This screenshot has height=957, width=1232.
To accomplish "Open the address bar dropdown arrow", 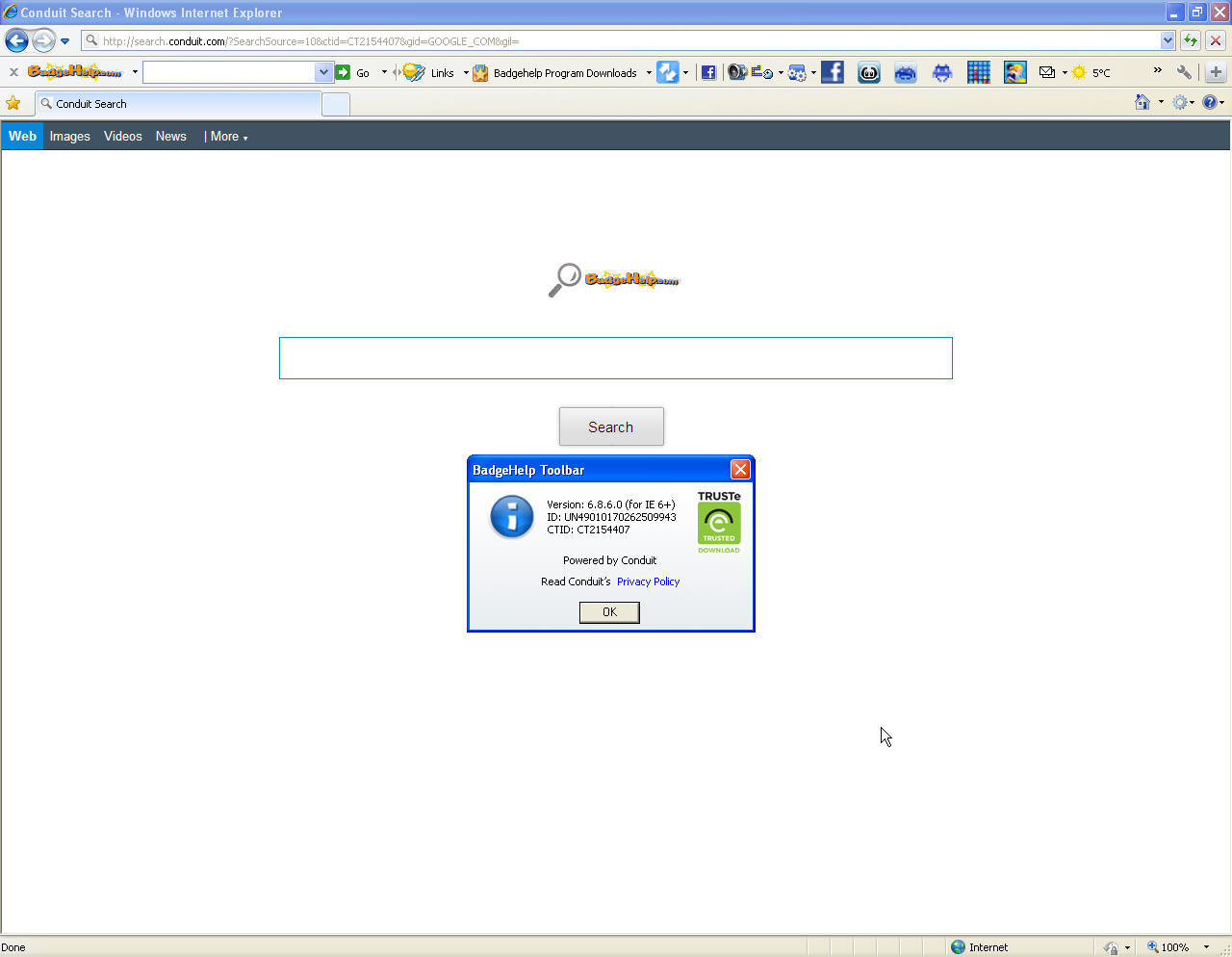I will (x=1166, y=40).
